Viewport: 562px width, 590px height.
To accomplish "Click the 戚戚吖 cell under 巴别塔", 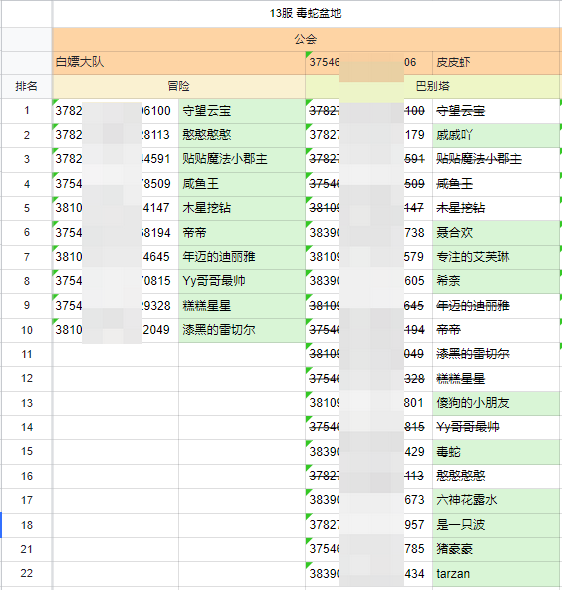I will (x=496, y=135).
